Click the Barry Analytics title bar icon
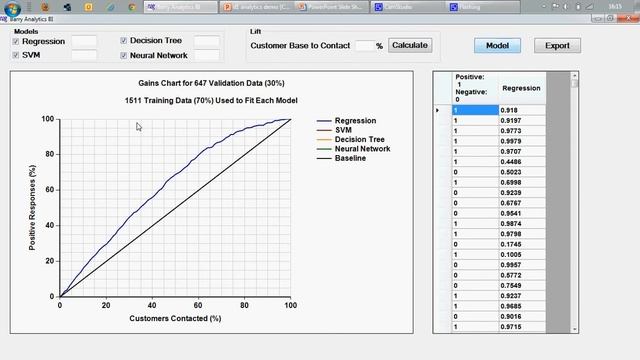 coord(4,19)
